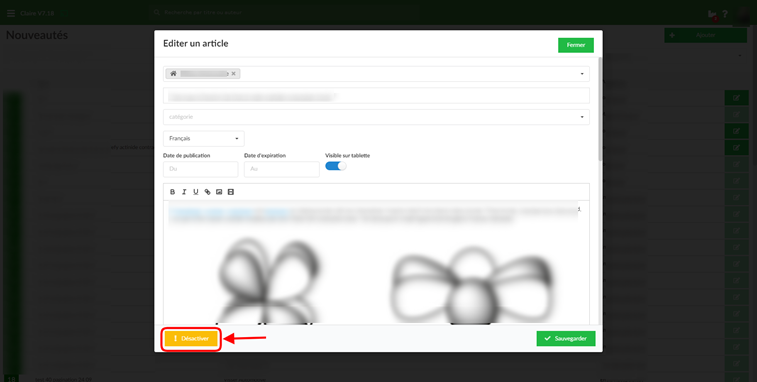Toggle Visible sur tablette switch
This screenshot has width=757, height=382.
tap(336, 166)
